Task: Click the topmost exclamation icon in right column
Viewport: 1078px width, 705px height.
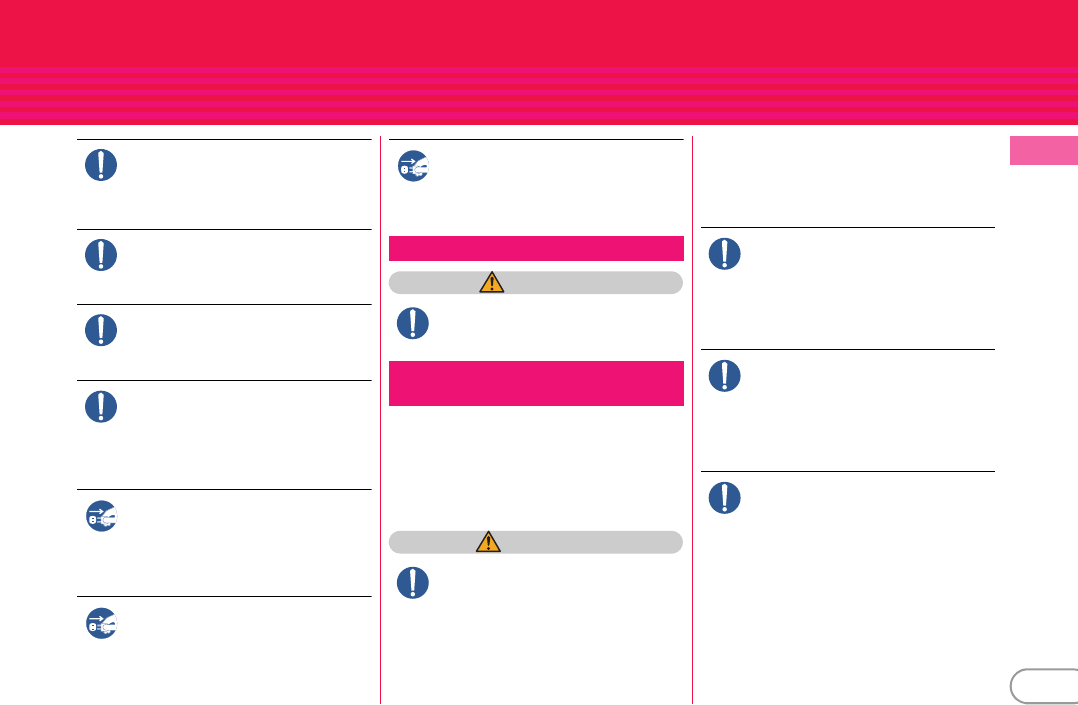Action: pos(725,254)
